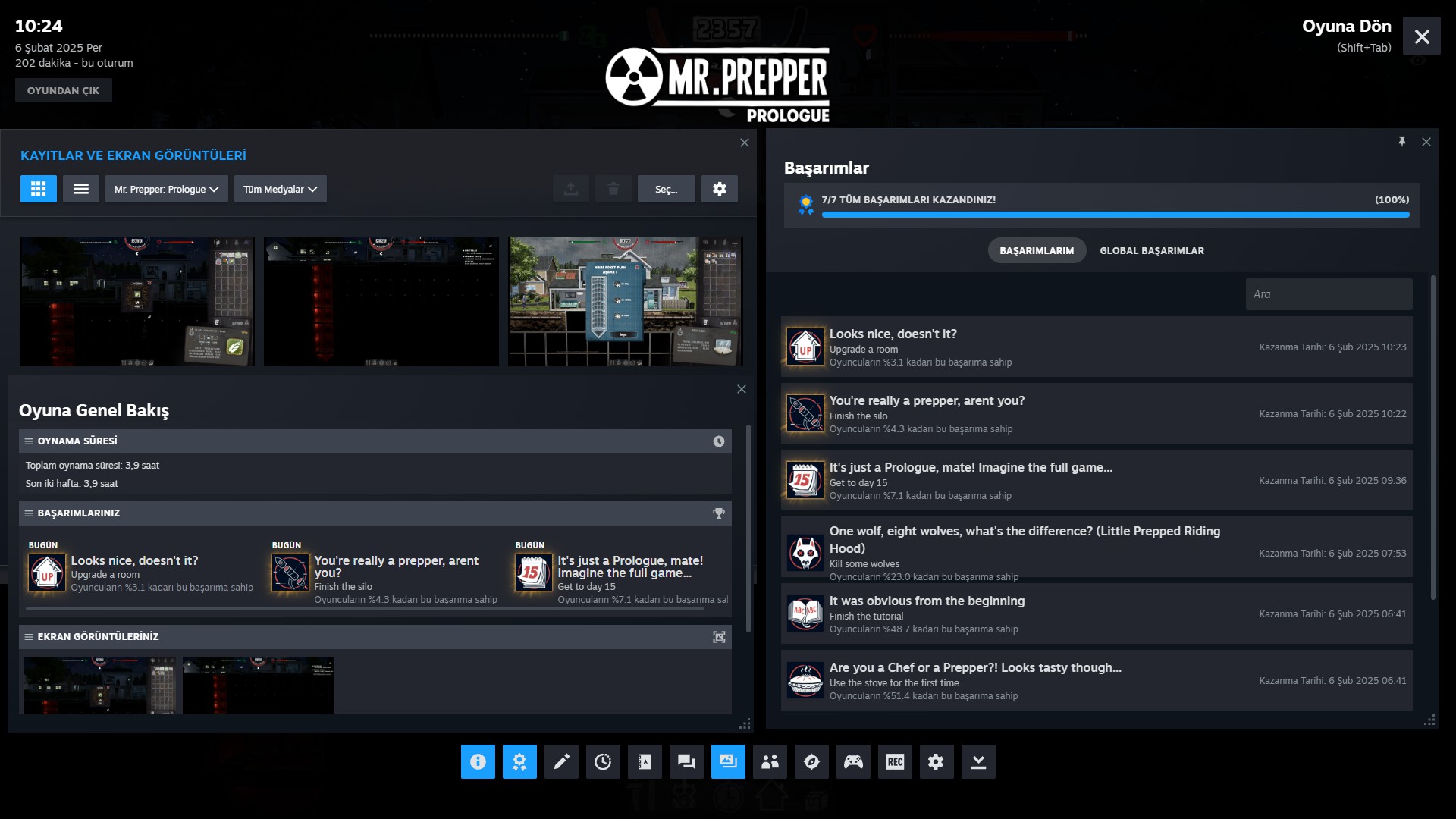Screen dimensions: 1456x819
Task: Open the notes pencil icon
Action: coord(561,761)
